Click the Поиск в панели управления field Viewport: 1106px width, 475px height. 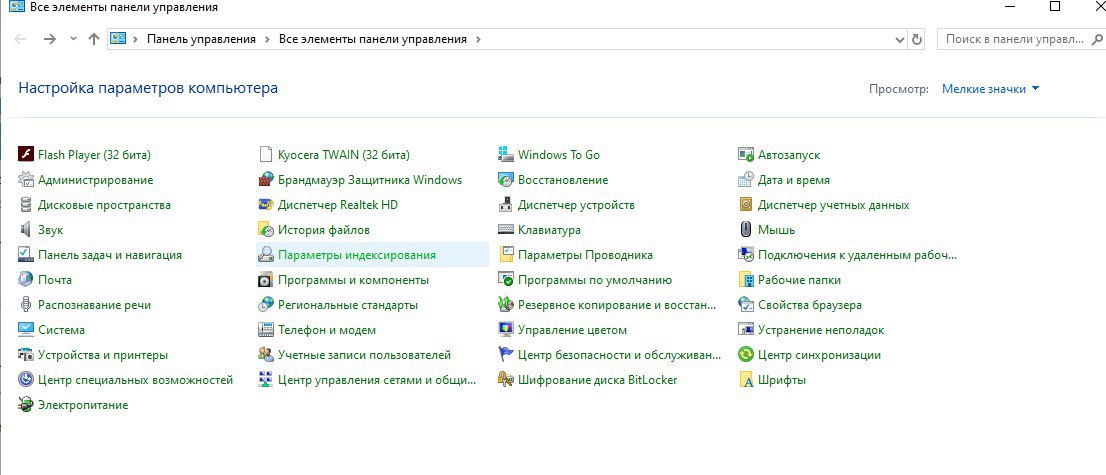click(x=1021, y=40)
